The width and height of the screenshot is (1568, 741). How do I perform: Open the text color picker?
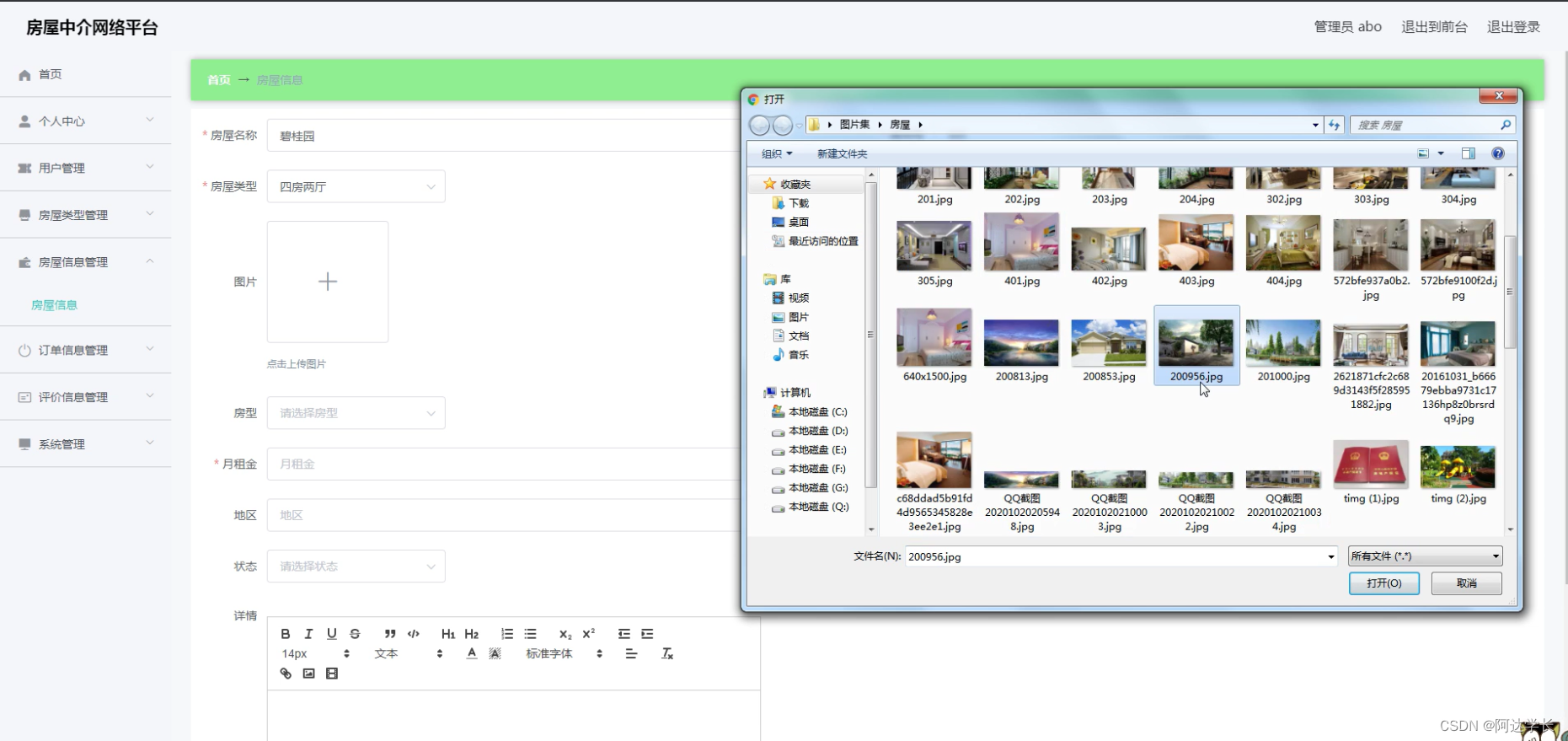[x=472, y=653]
